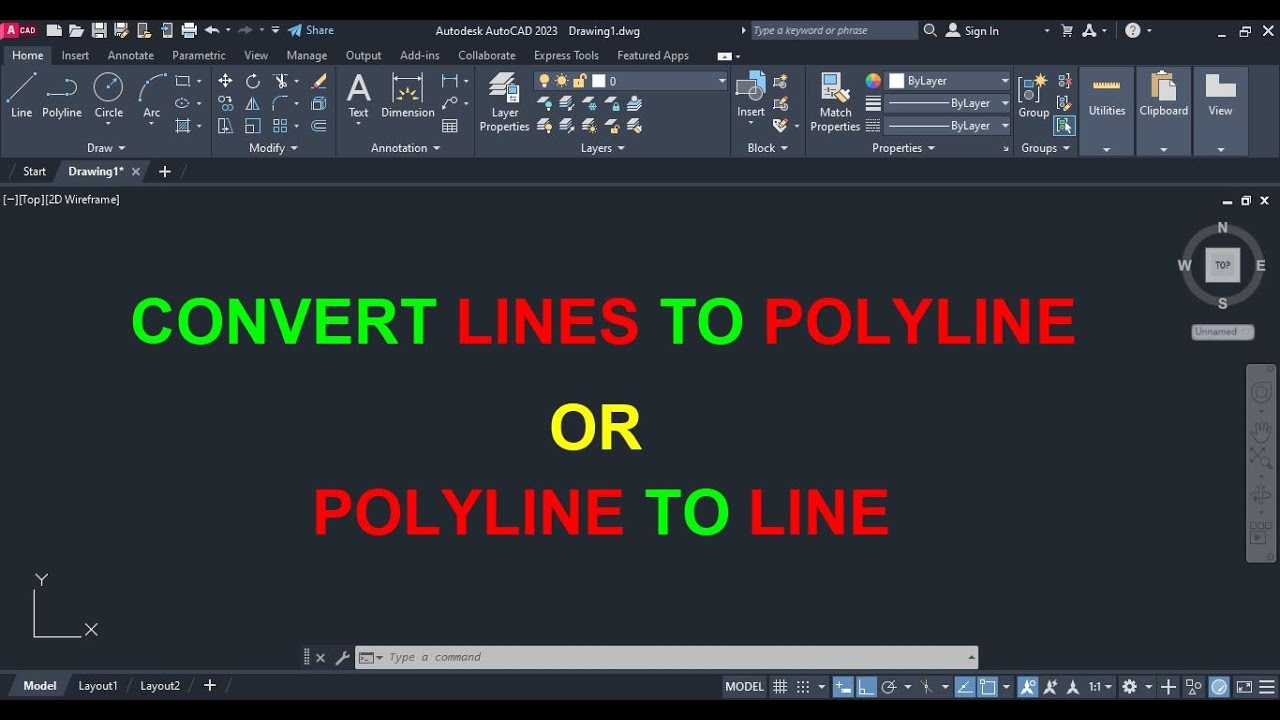This screenshot has height=720, width=1280.
Task: Toggle annotation visibility in status bar
Action: 1028,687
